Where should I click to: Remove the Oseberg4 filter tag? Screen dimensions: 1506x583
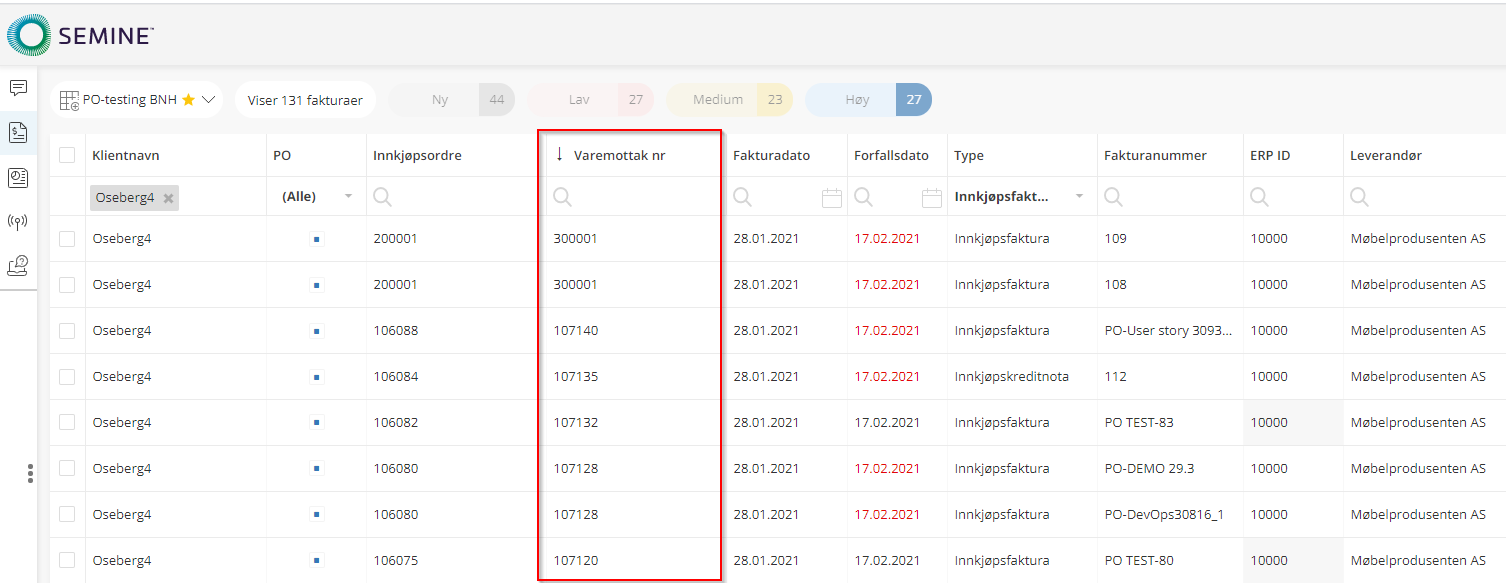pos(169,199)
